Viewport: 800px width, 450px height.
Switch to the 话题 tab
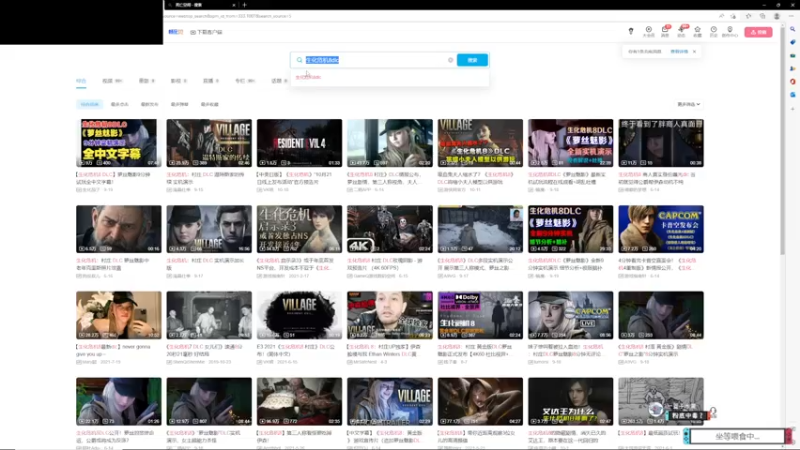pyautogui.click(x=279, y=81)
